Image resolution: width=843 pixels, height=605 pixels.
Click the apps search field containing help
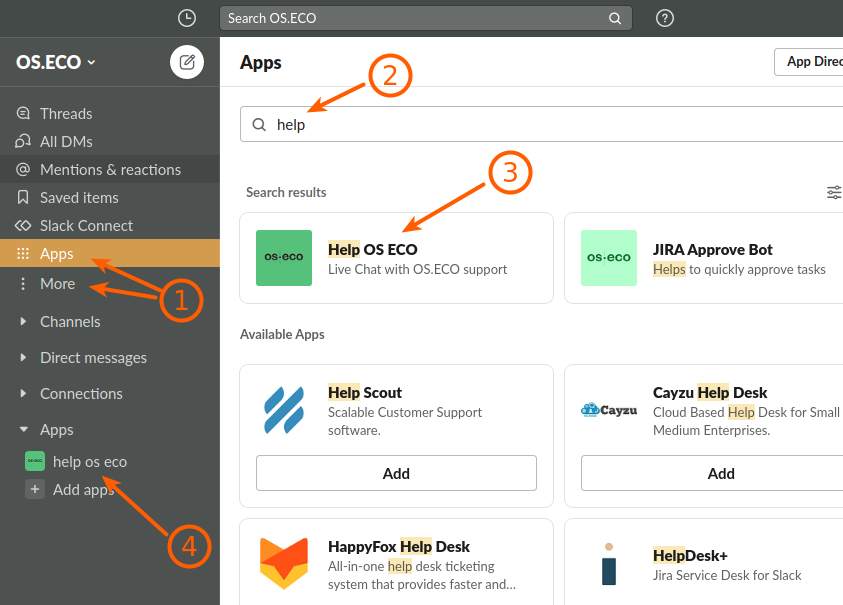point(540,125)
